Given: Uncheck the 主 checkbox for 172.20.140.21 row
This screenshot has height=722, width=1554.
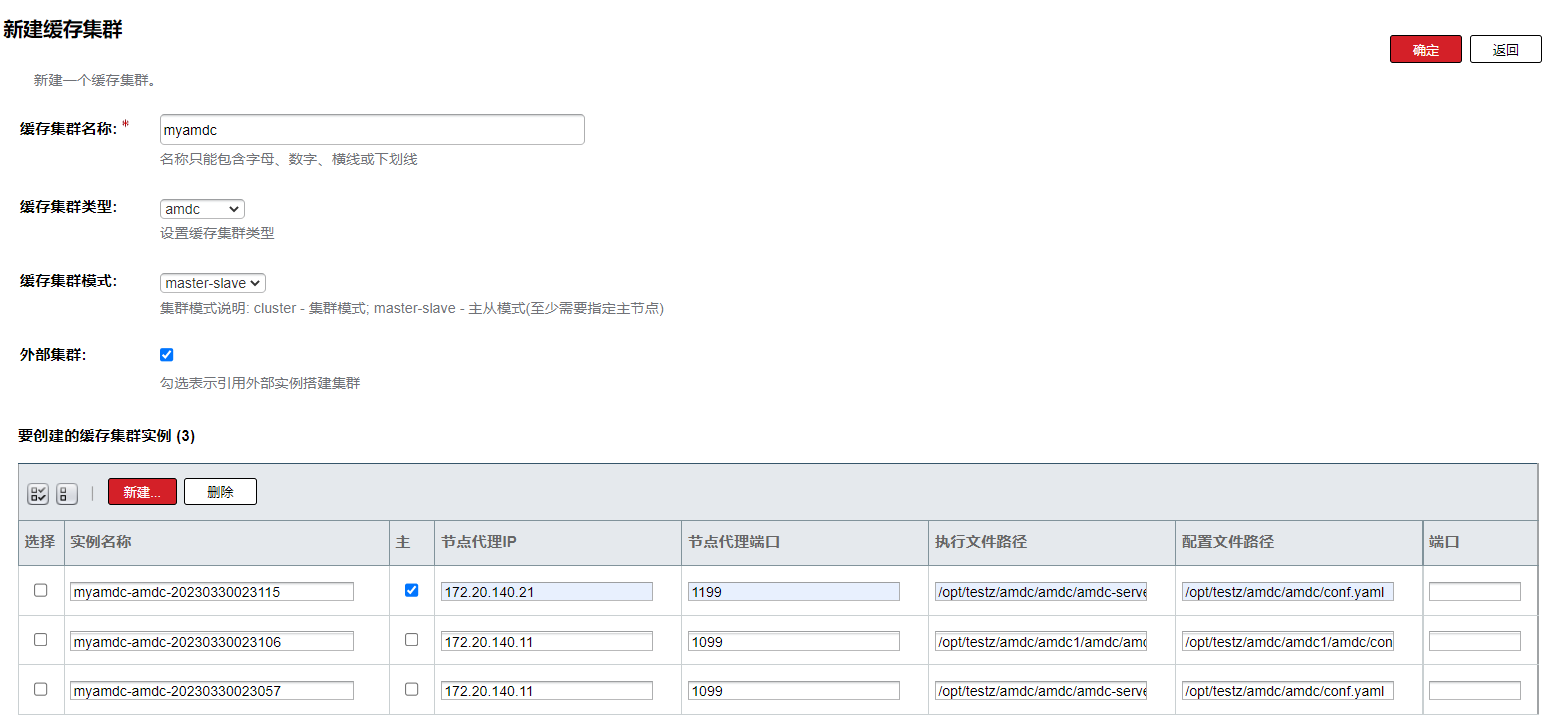Looking at the screenshot, I should (411, 591).
